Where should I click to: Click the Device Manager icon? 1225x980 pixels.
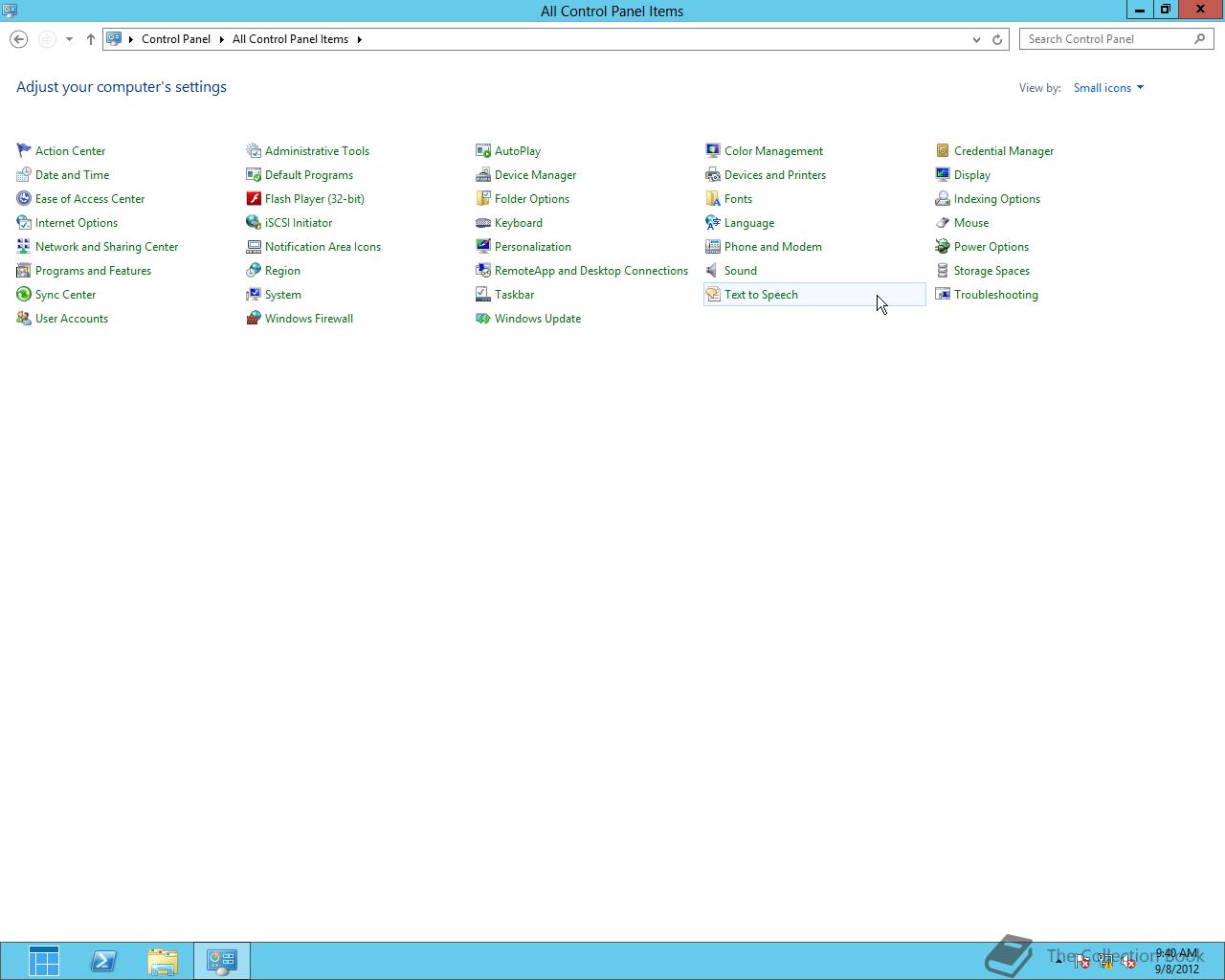(483, 174)
